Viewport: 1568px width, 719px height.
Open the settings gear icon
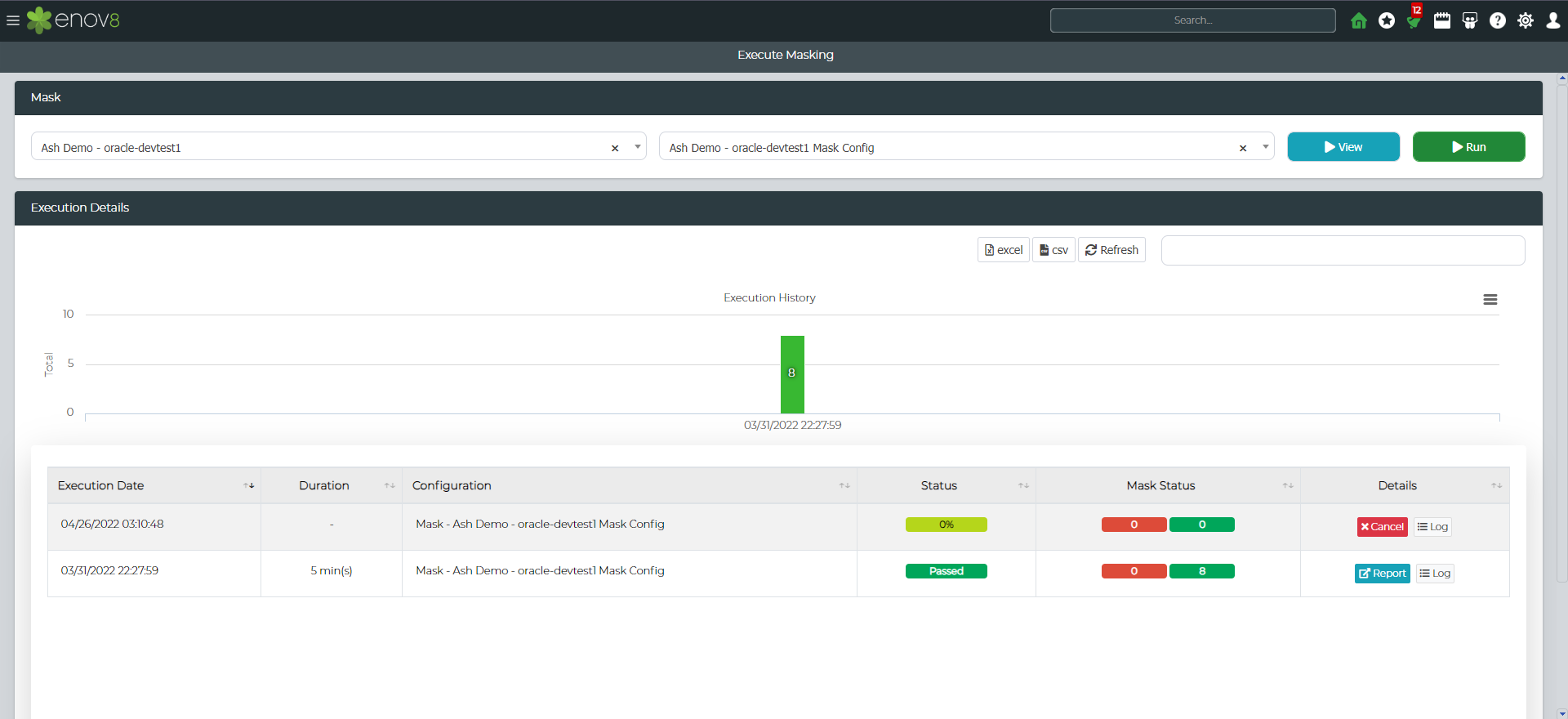pos(1526,20)
